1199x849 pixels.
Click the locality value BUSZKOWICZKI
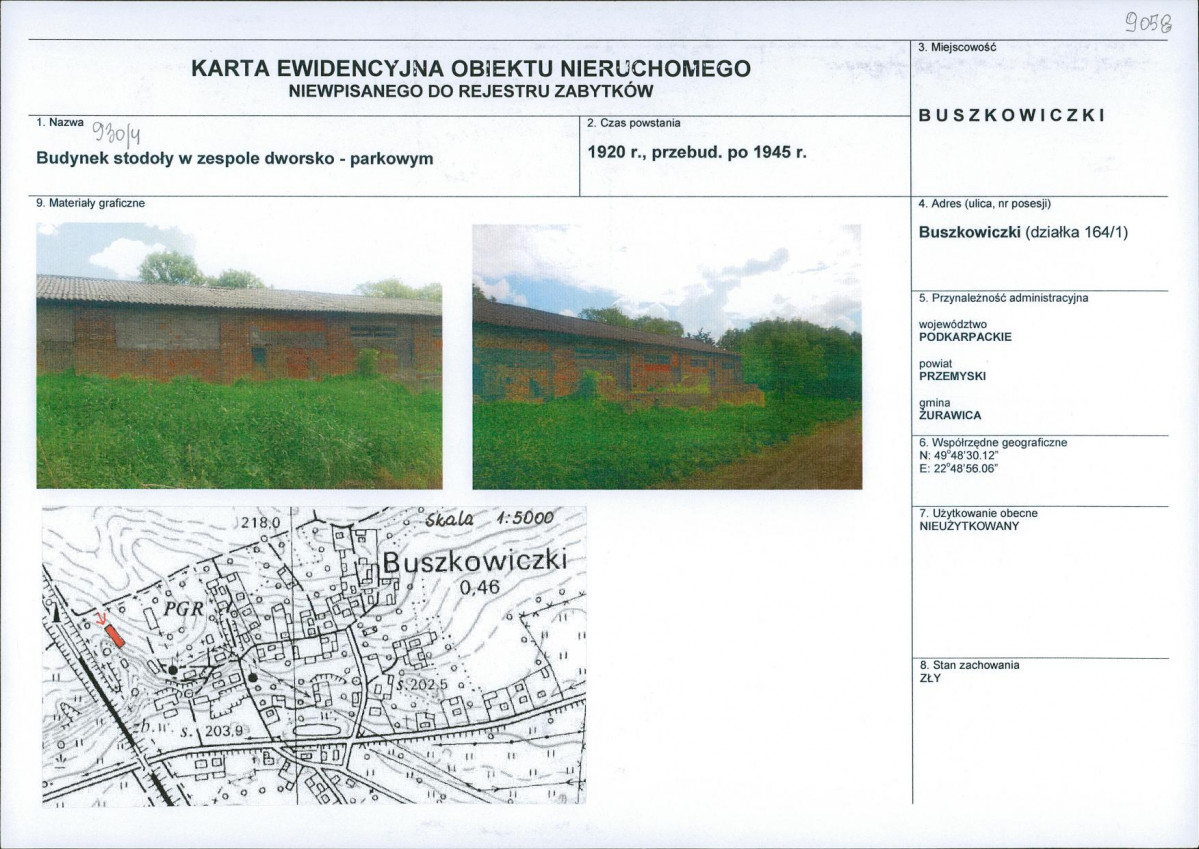pos(1011,115)
